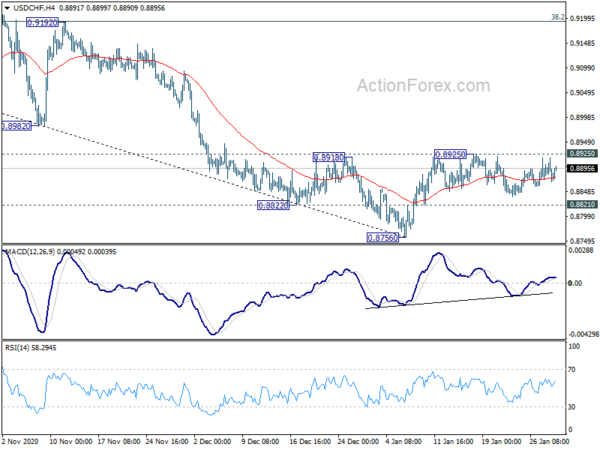This screenshot has height=450, width=600.
Task: Click the ActionForex.com watermark
Action: click(423, 86)
